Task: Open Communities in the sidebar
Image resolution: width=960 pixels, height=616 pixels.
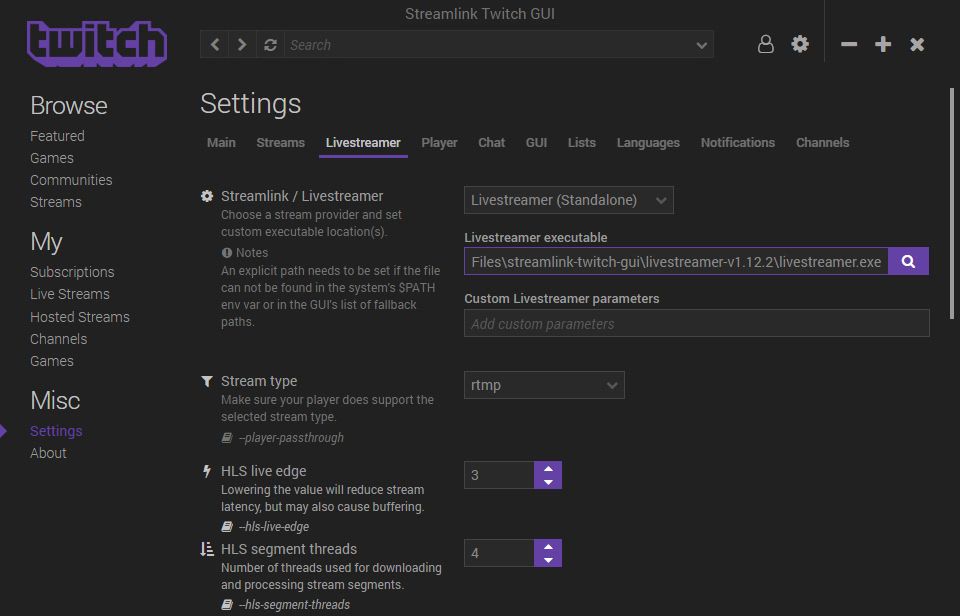Action: (71, 180)
